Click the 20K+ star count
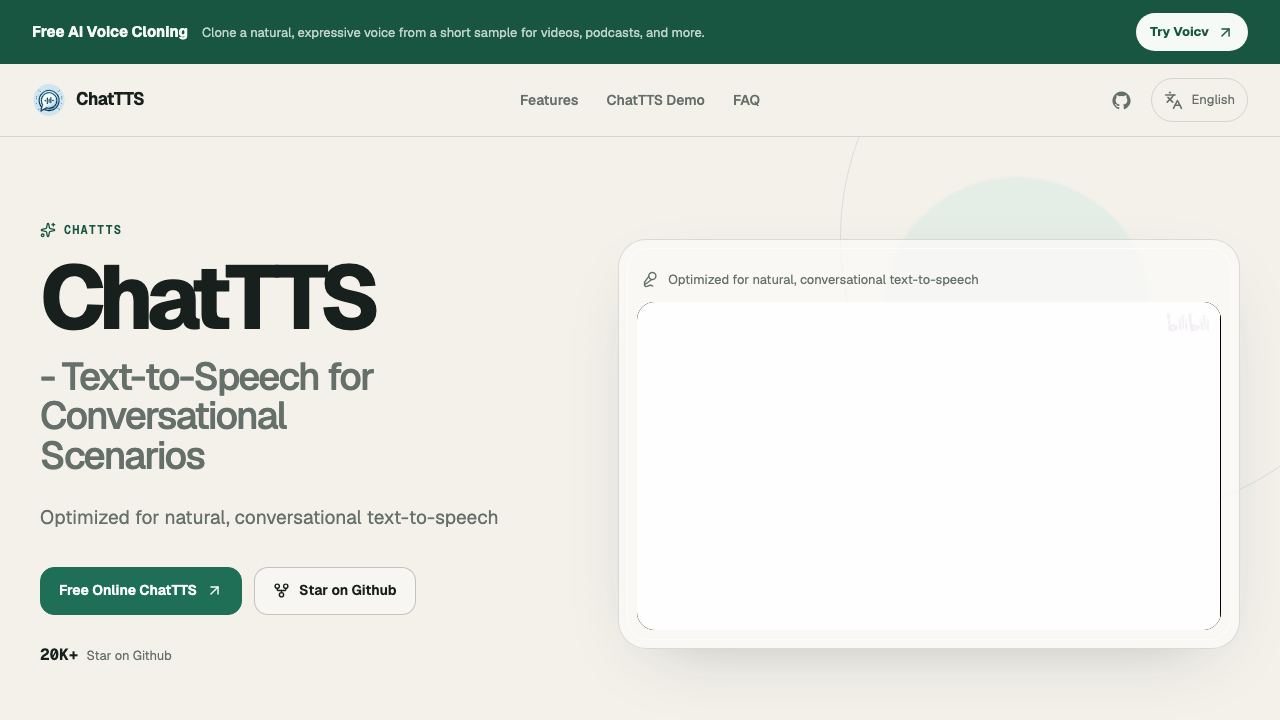1280x720 pixels. click(x=59, y=655)
